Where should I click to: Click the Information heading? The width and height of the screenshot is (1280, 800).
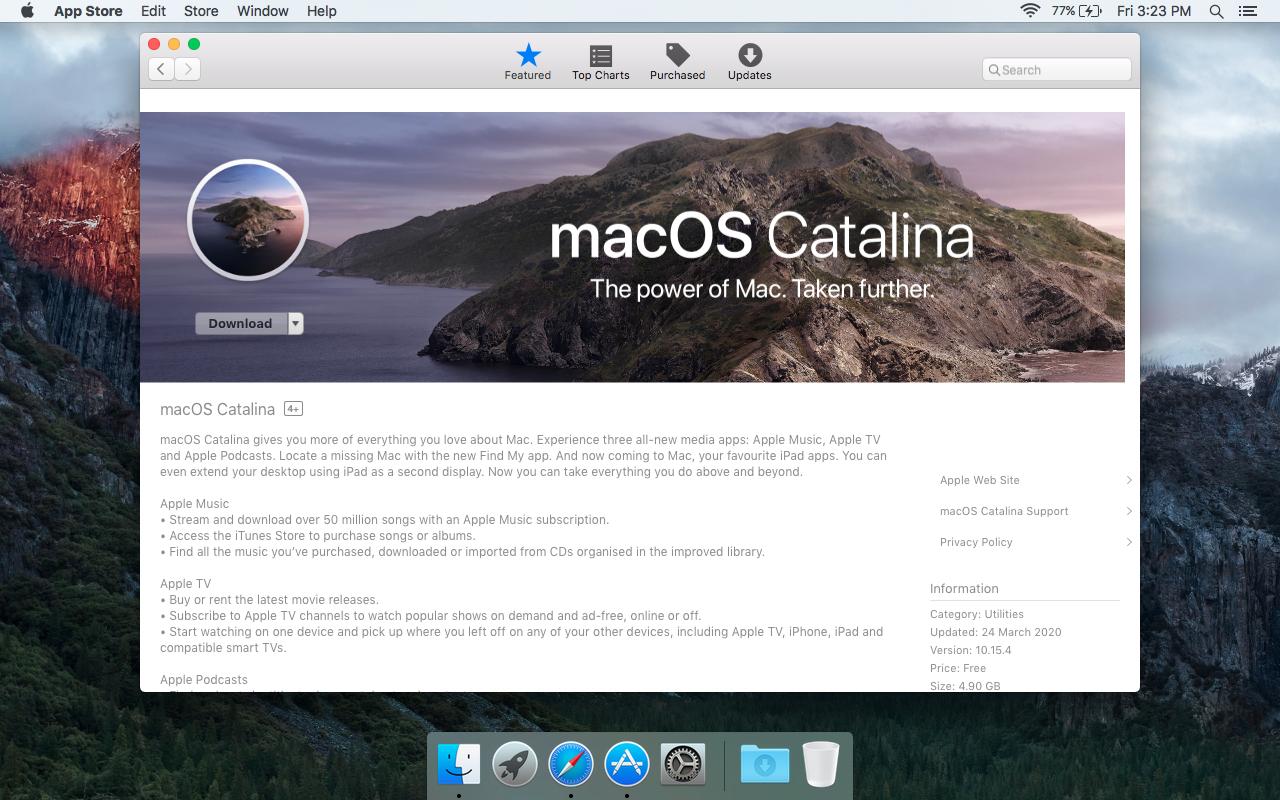(x=964, y=589)
